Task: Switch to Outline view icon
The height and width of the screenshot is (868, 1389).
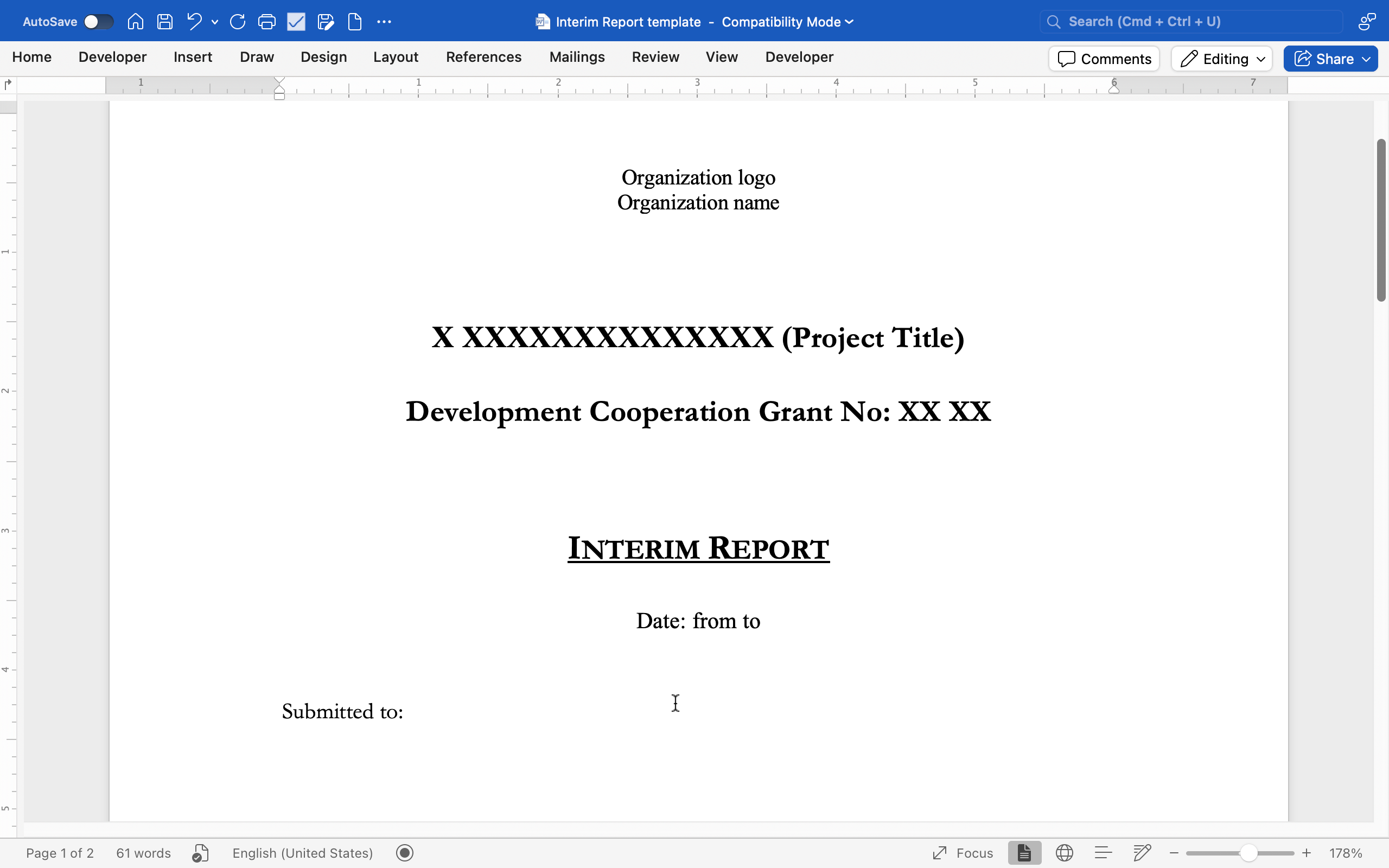Action: click(1103, 853)
